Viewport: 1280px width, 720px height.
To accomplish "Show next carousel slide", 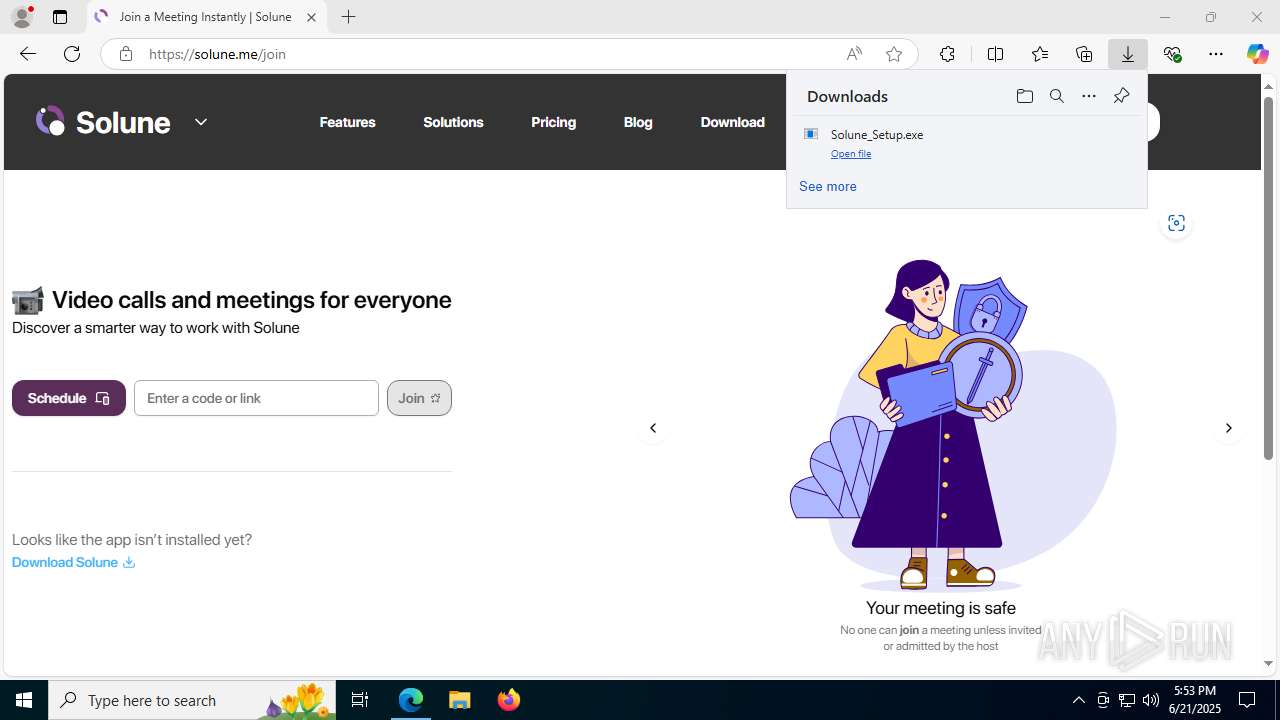I will (1229, 428).
